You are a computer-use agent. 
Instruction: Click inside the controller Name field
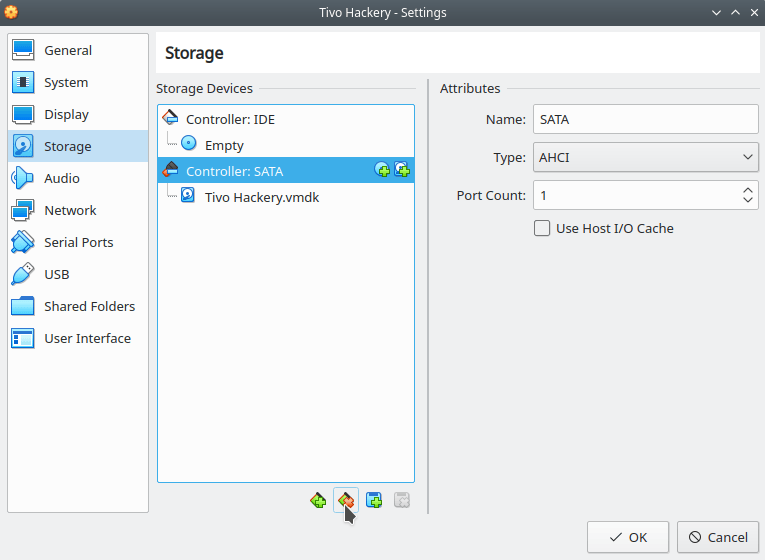point(645,119)
